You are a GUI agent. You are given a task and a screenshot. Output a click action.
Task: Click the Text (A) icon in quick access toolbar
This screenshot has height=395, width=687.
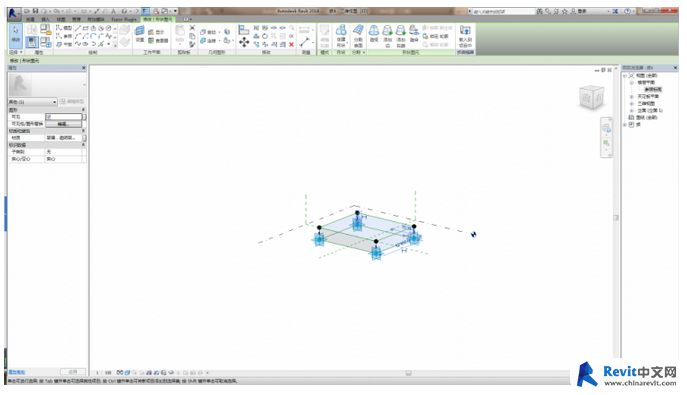113,11
